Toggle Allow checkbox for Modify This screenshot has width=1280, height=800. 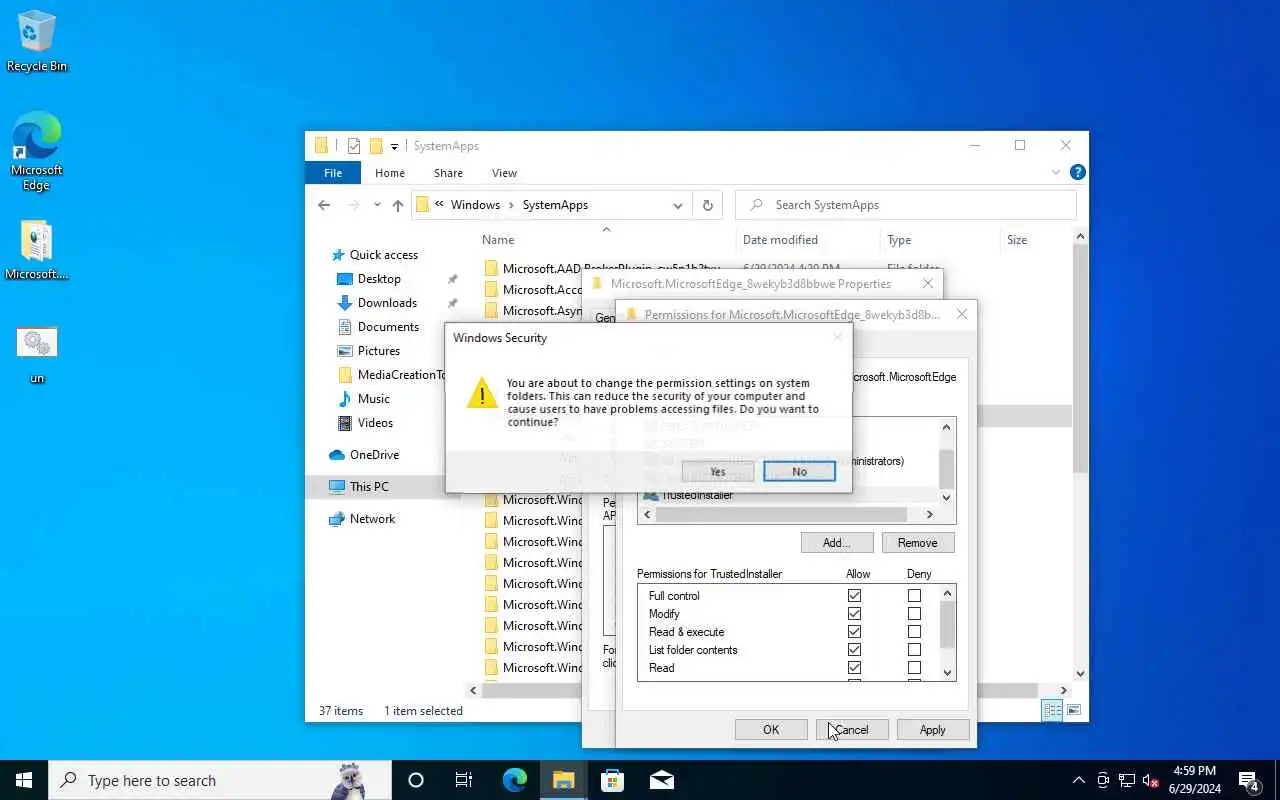point(854,614)
